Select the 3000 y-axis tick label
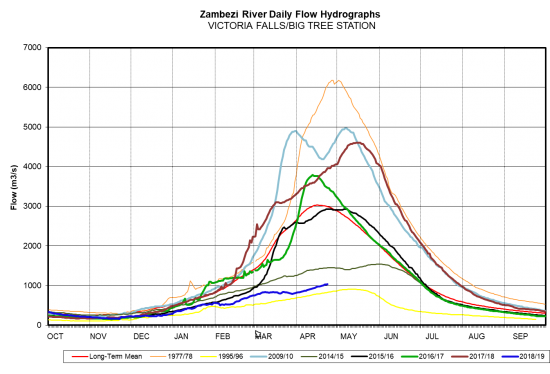 tap(32, 206)
